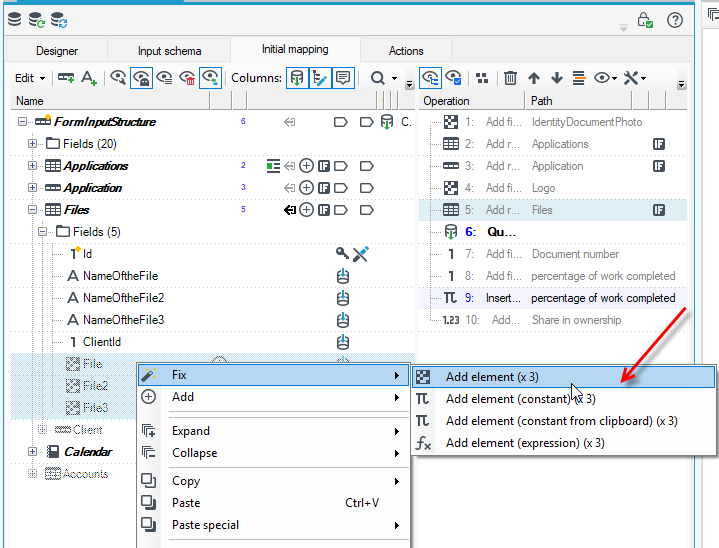Click the eye with red trash icon
Screen dimensions: 719x548
click(x=187, y=78)
